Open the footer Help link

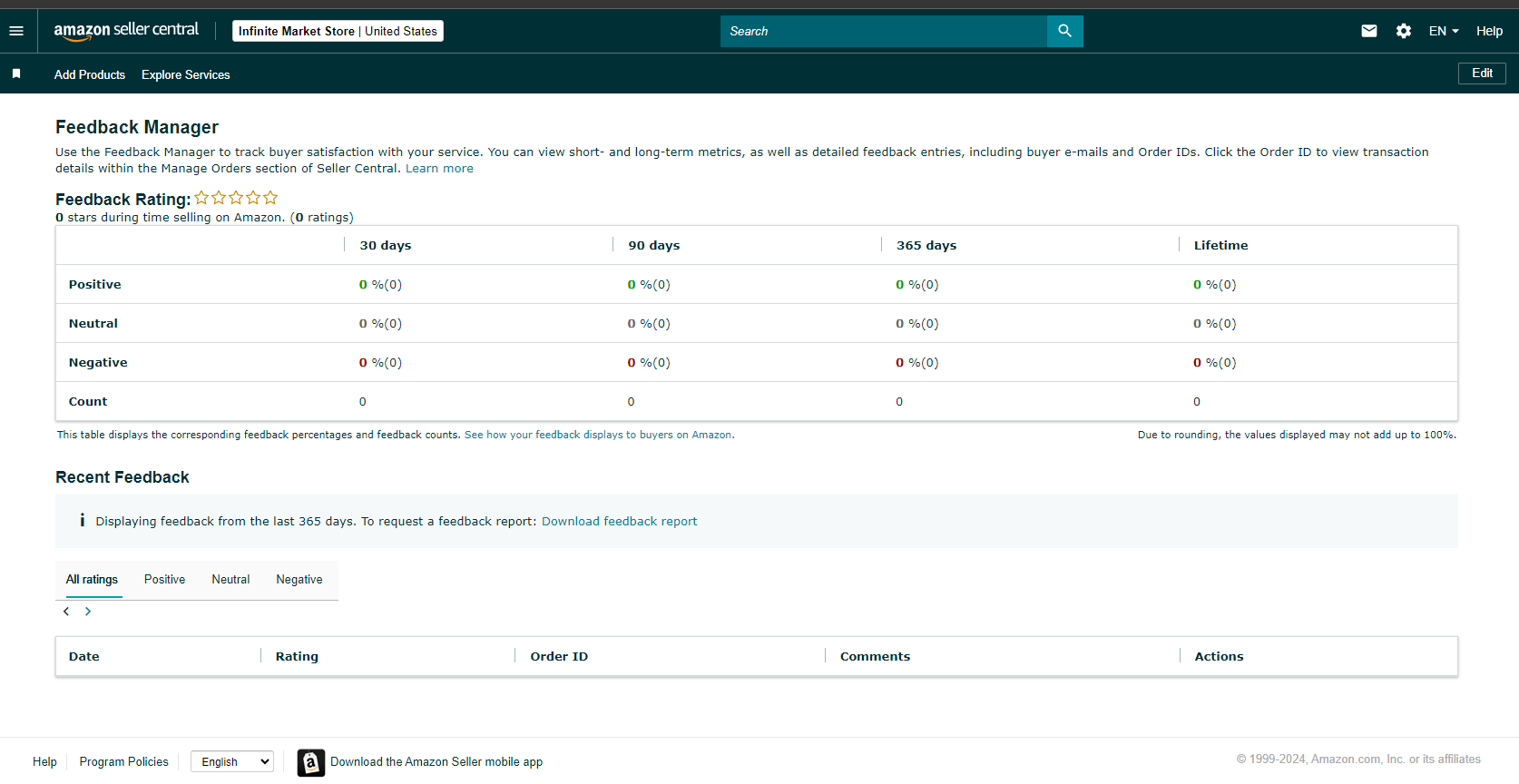(x=44, y=762)
